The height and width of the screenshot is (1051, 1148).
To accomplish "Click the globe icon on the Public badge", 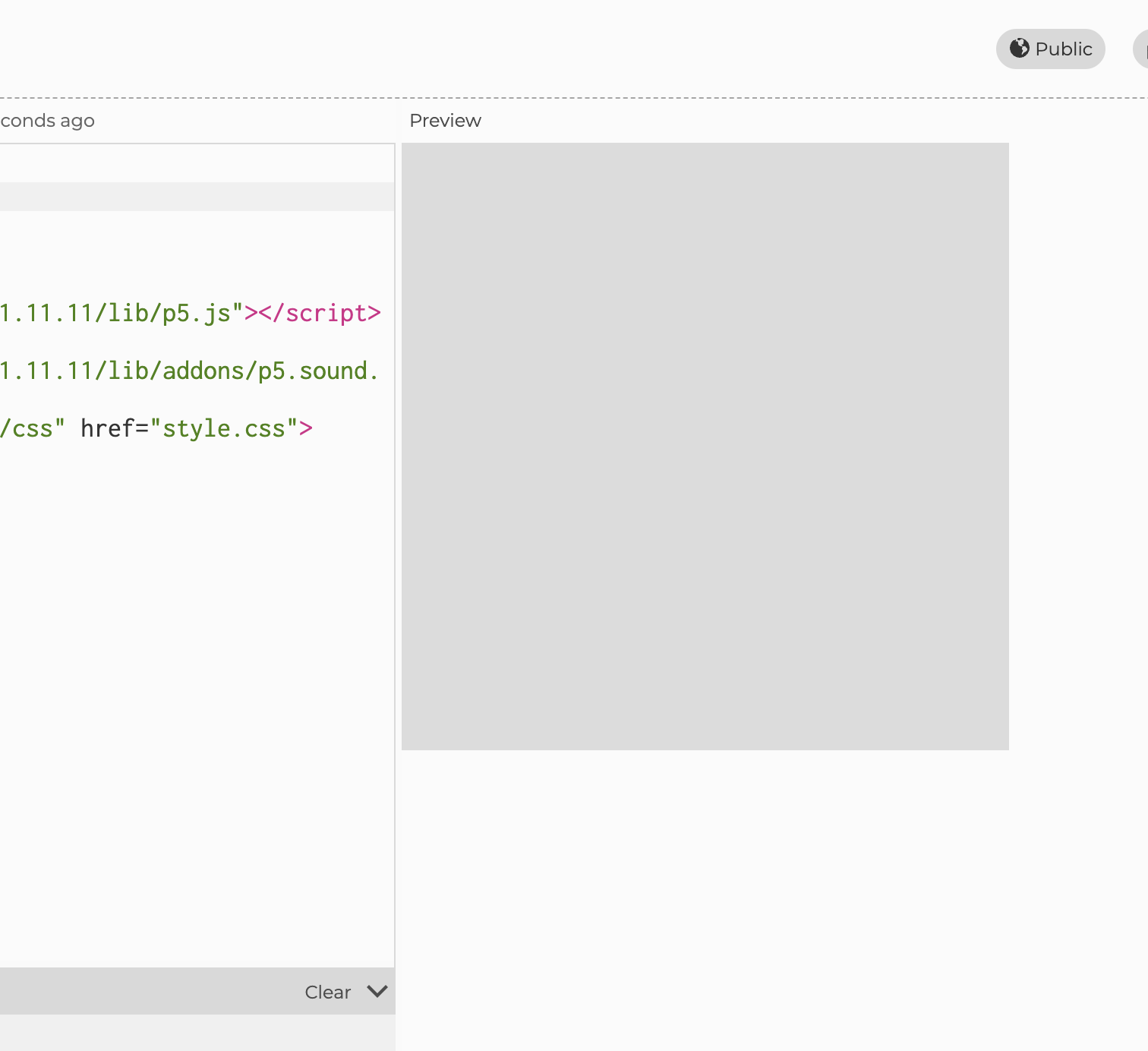I will (1020, 49).
